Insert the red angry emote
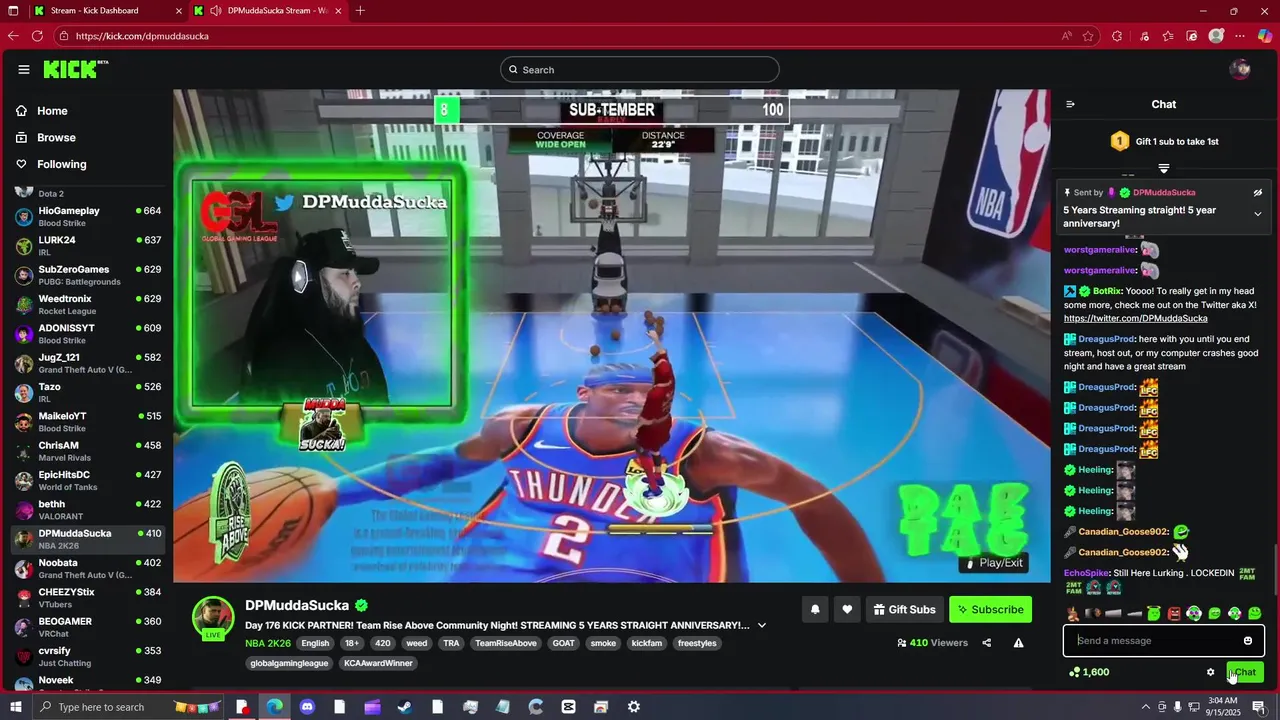Viewport: 1280px width, 720px height. click(x=1174, y=613)
